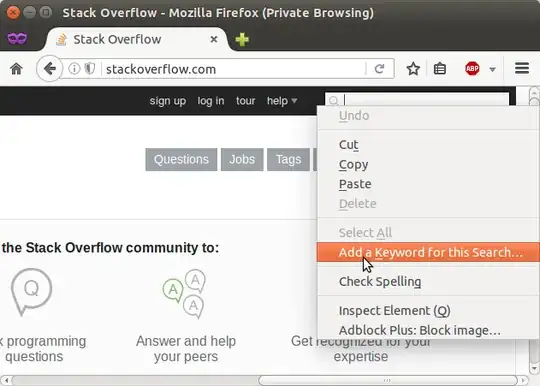This screenshot has width=540, height=386.
Task: Reload the page with the refresh icon
Action: tap(380, 69)
